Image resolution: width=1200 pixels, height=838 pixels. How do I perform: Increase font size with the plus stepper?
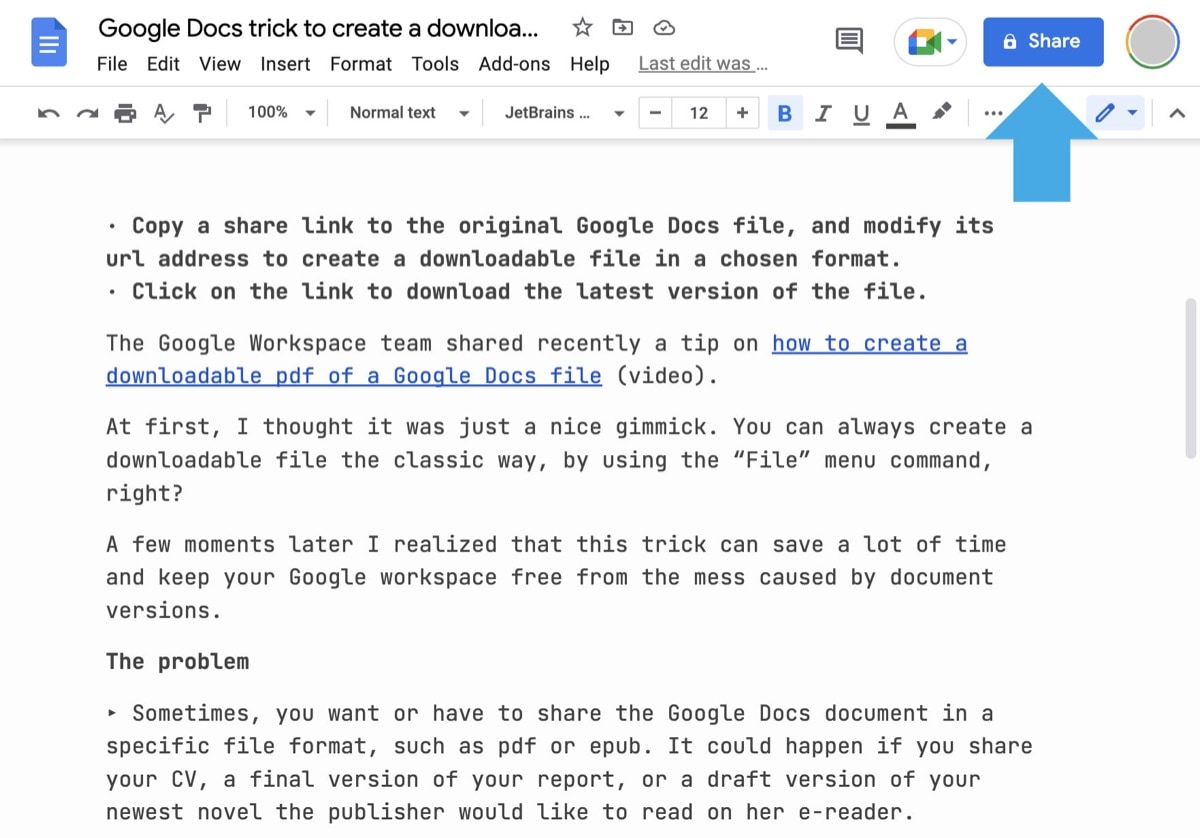[743, 112]
